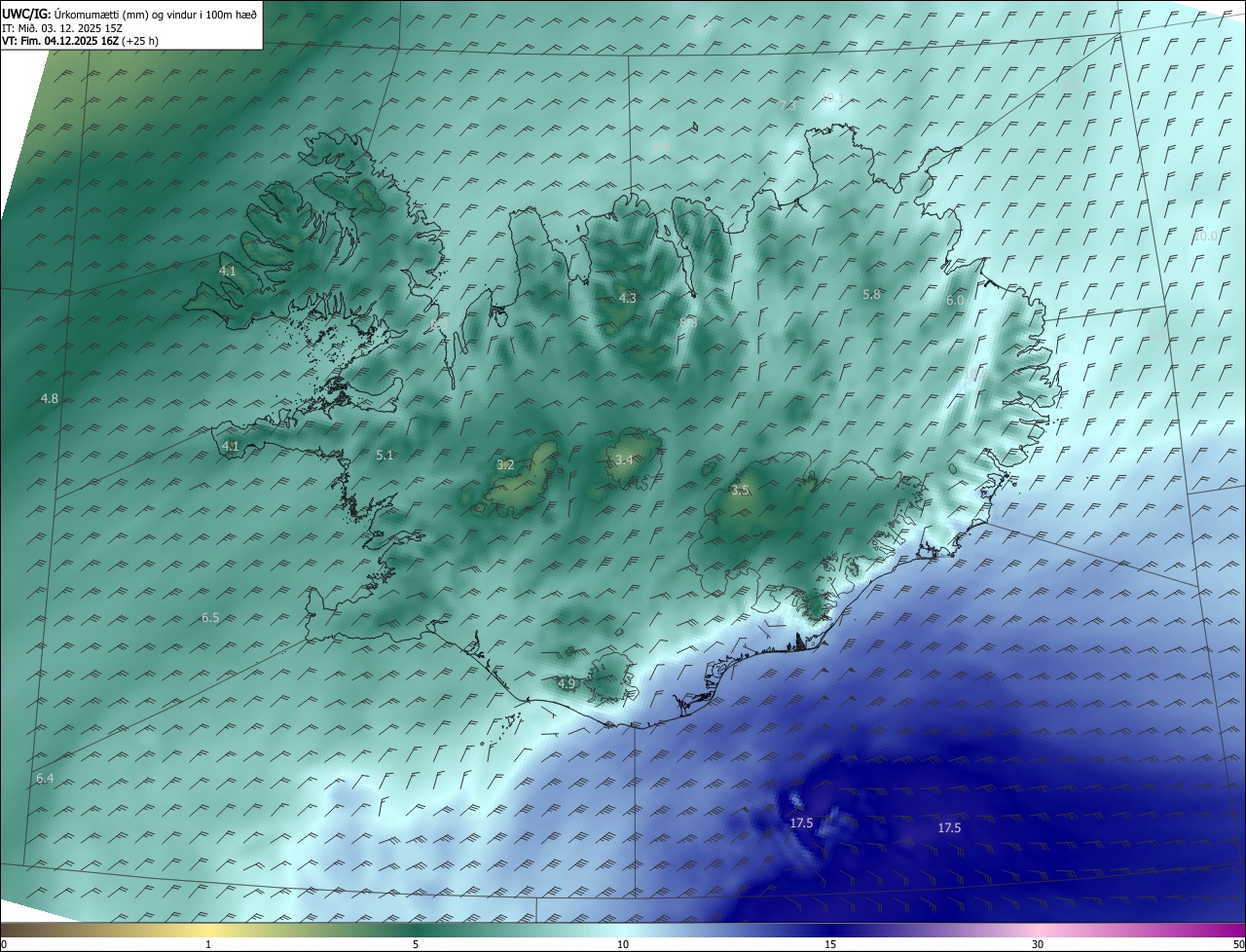Click the "UWC/IG:" source label
Image resolution: width=1246 pixels, height=952 pixels.
(26, 15)
